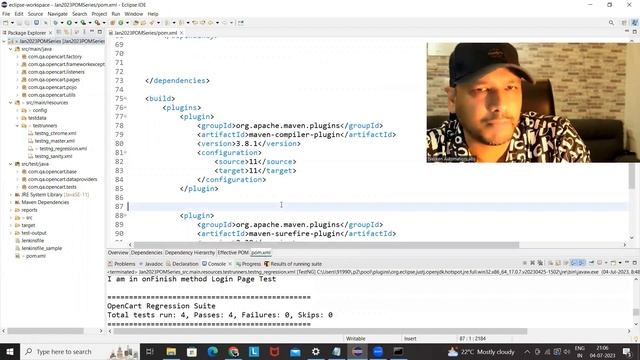The image size is (640, 360).
Task: Click the Remove Launch icon in Console toolbar
Action: click(532, 263)
